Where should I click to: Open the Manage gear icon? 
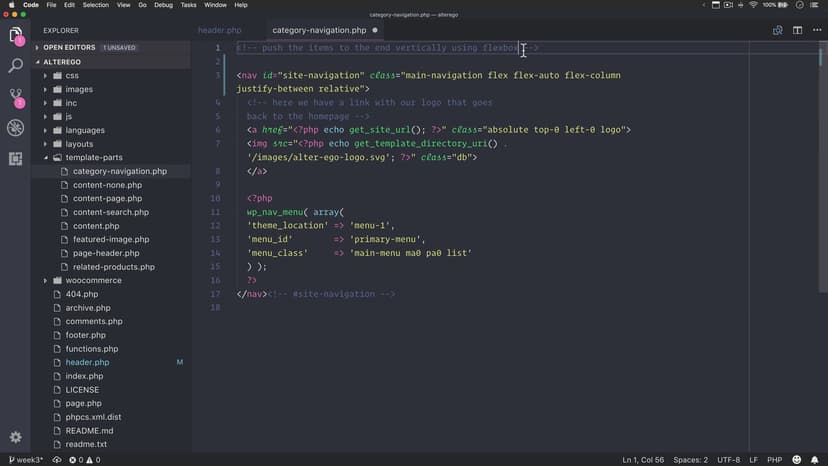16,437
